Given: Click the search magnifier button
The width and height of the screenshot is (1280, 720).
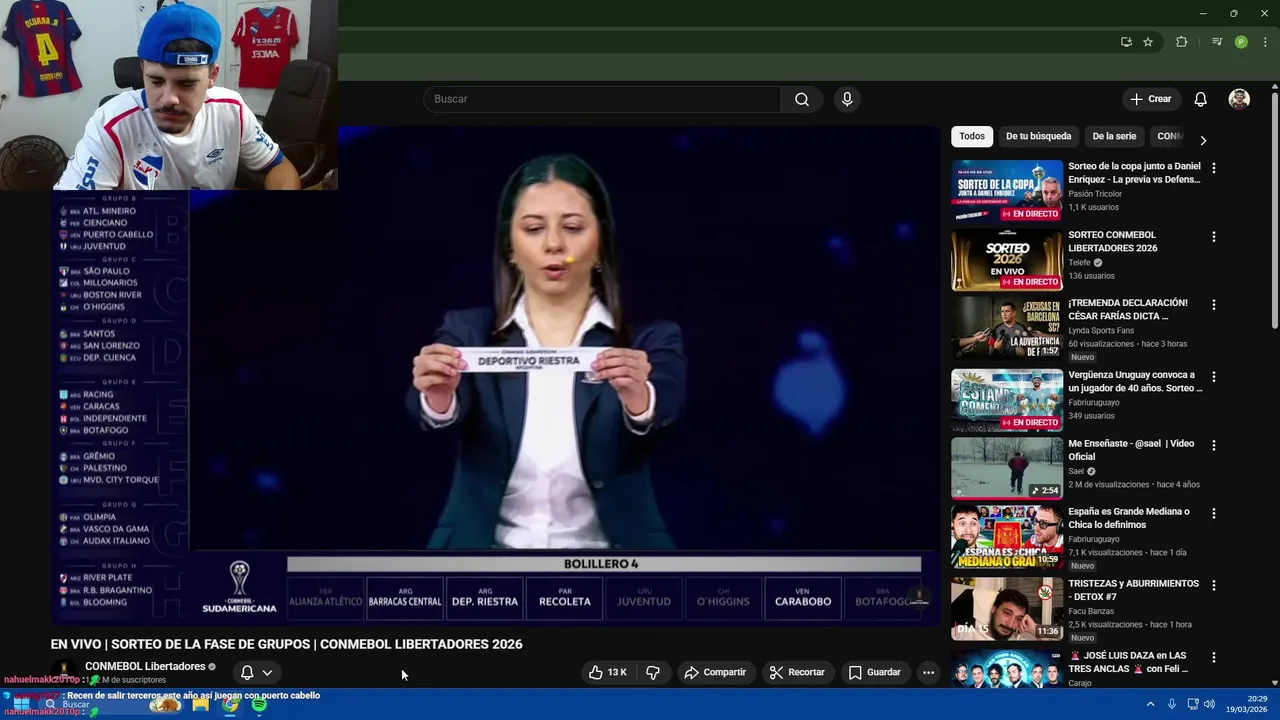Looking at the screenshot, I should 801,99.
